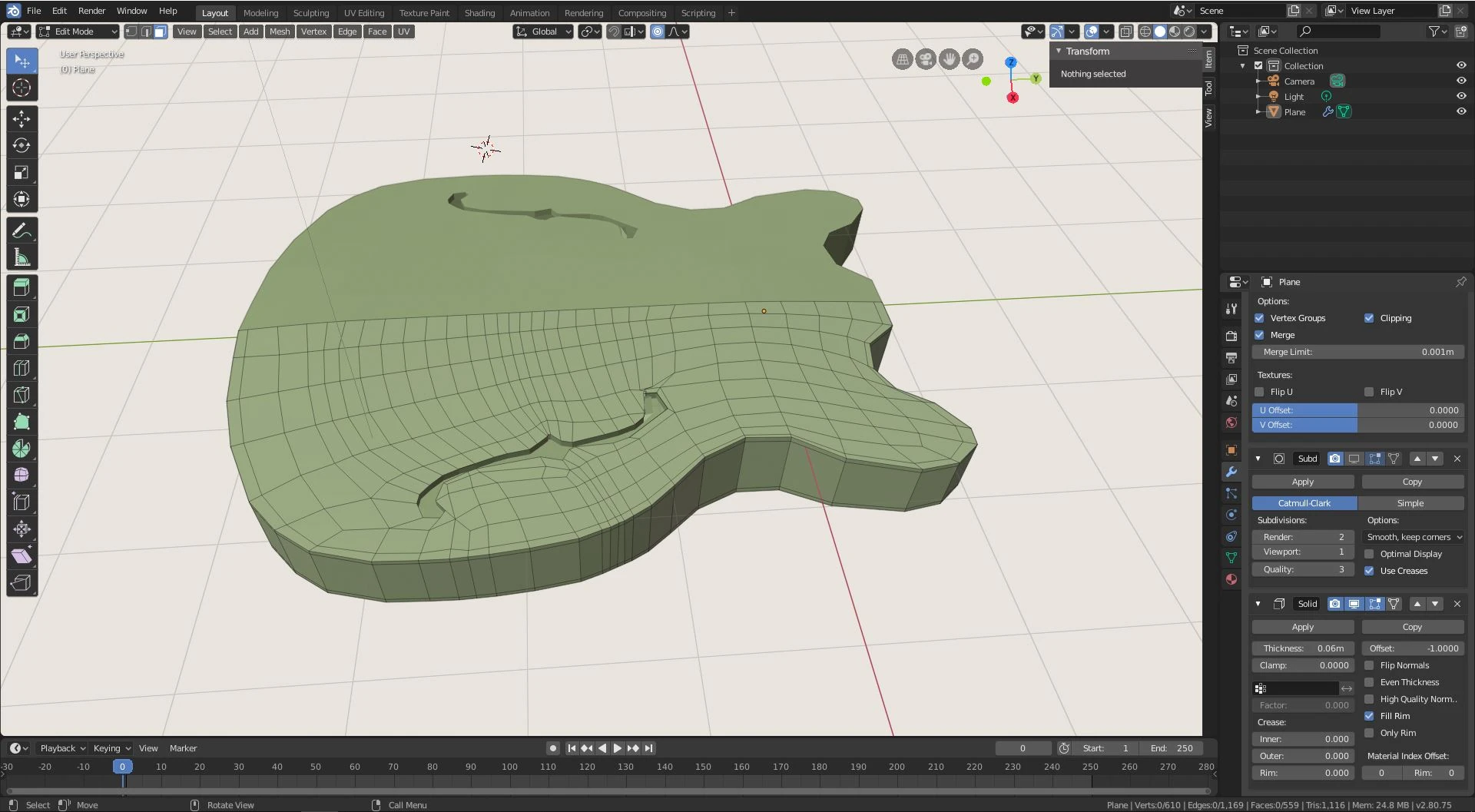The height and width of the screenshot is (812, 1475).
Task: Toggle camera view in viewport
Action: [x=926, y=59]
